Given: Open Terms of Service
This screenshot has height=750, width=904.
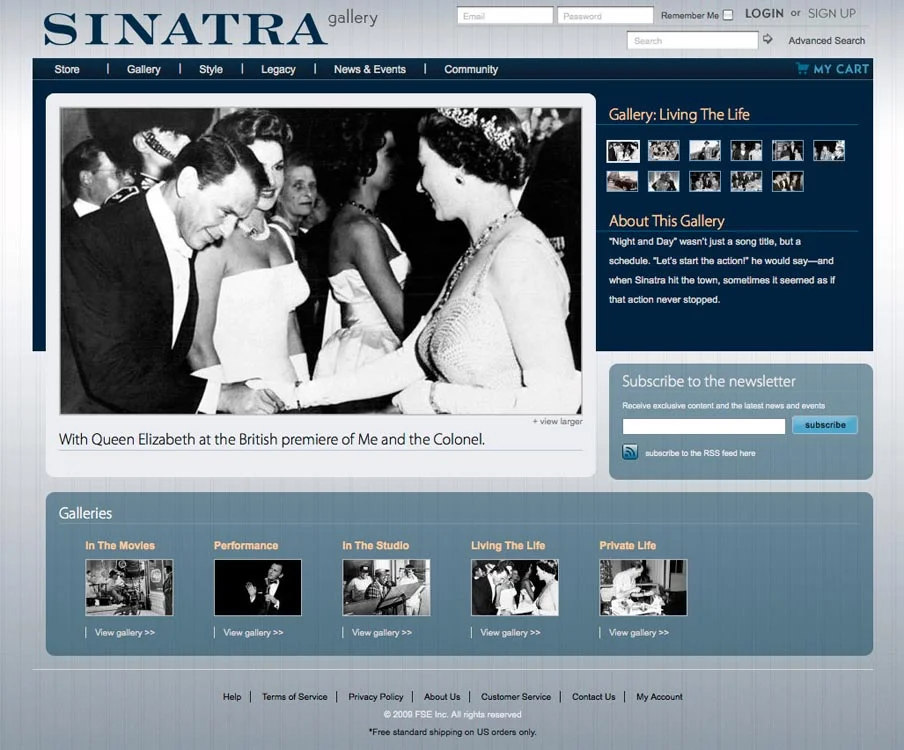Looking at the screenshot, I should 295,696.
